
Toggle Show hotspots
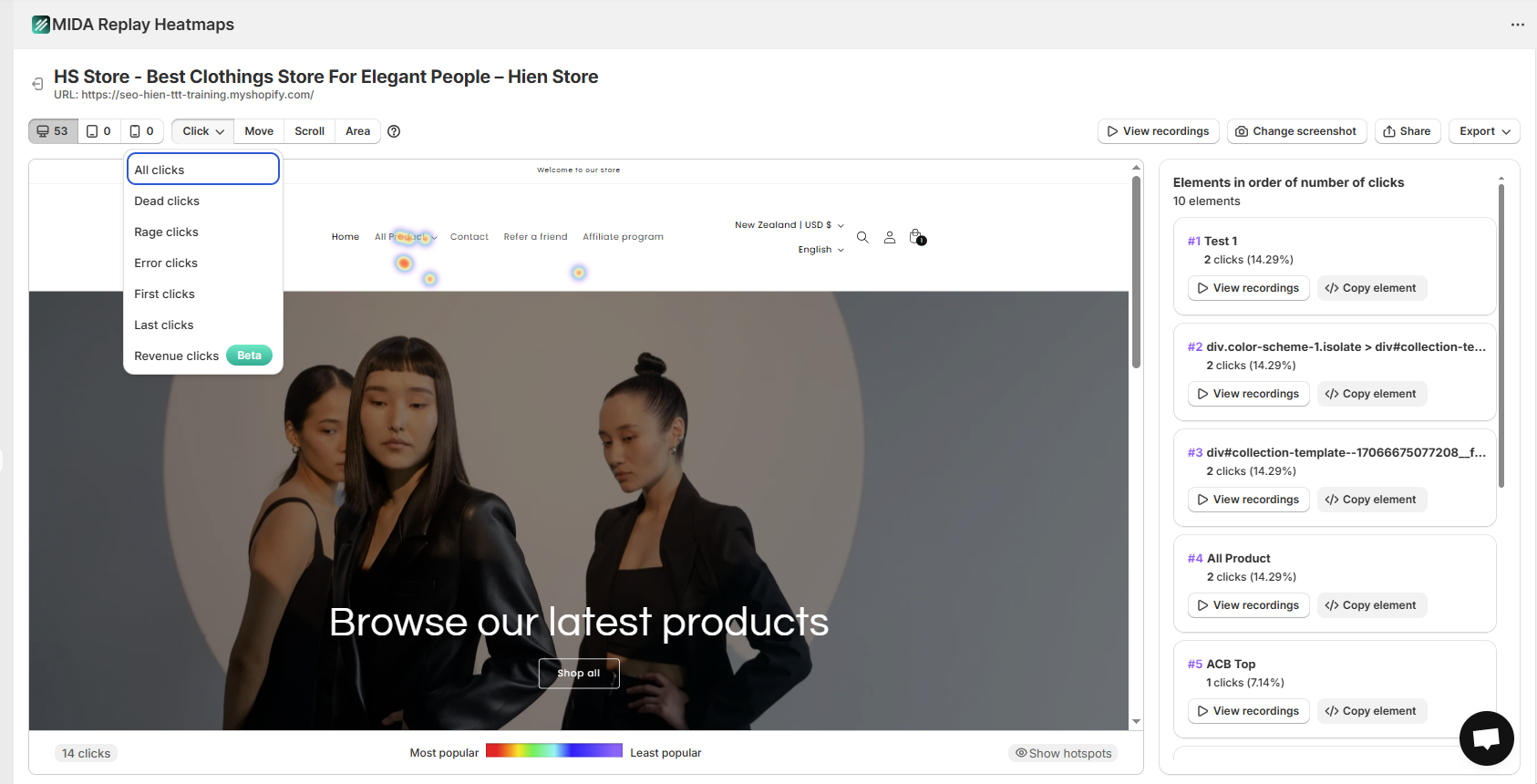(x=1063, y=753)
